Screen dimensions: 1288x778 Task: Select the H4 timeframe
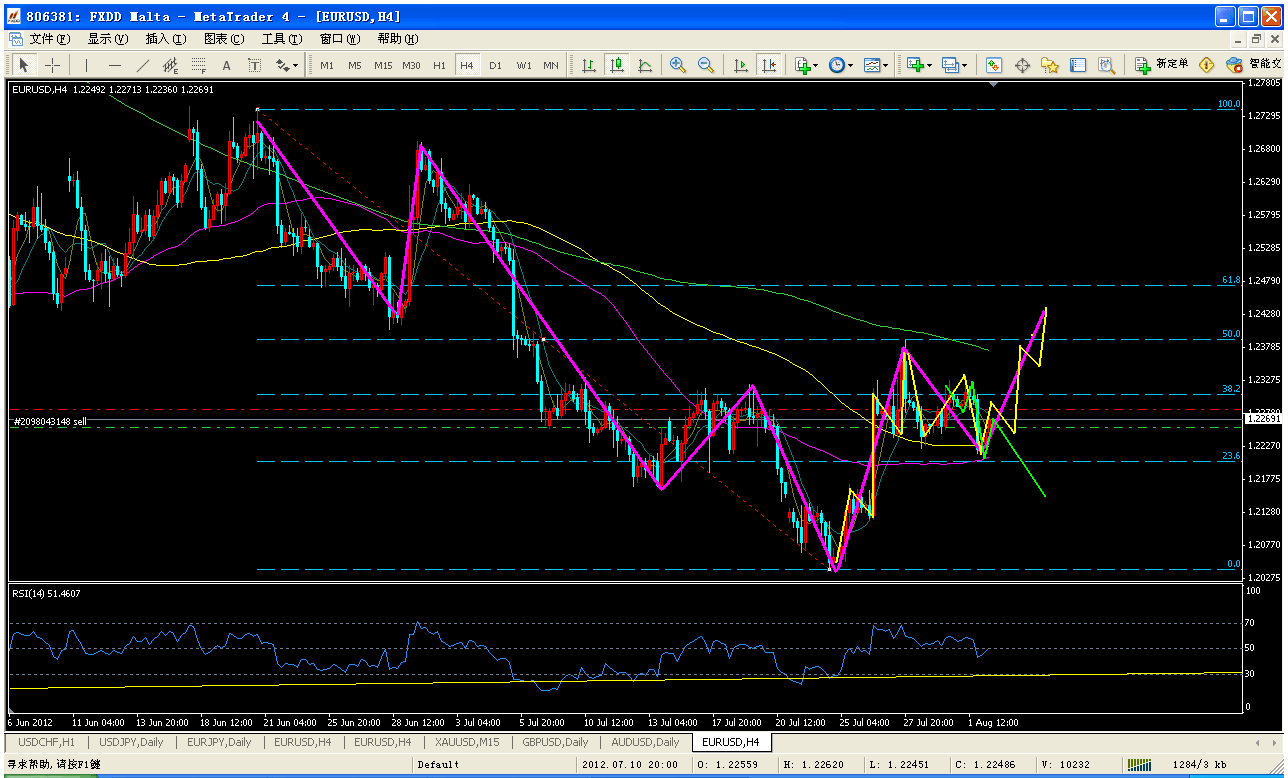(x=467, y=65)
